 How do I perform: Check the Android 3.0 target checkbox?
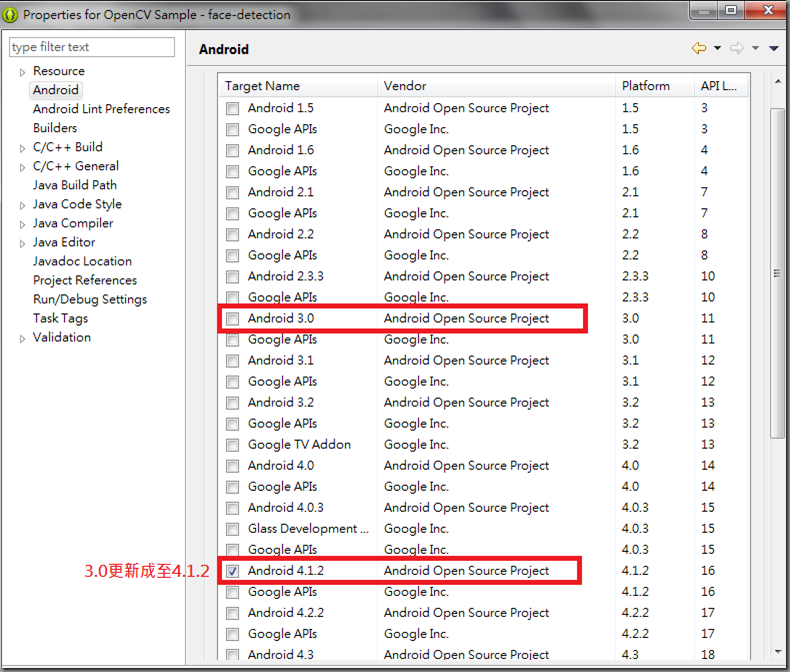point(232,319)
